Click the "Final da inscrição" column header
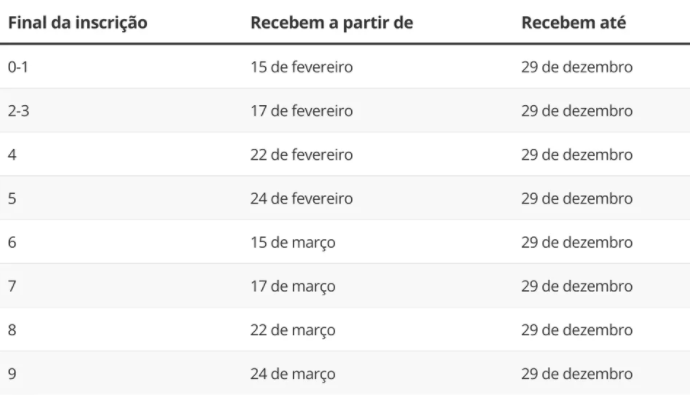Image resolution: width=690 pixels, height=402 pixels. coord(78,22)
